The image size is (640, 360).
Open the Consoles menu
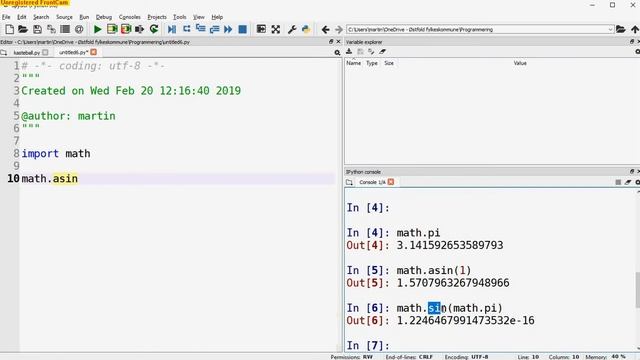click(x=129, y=17)
